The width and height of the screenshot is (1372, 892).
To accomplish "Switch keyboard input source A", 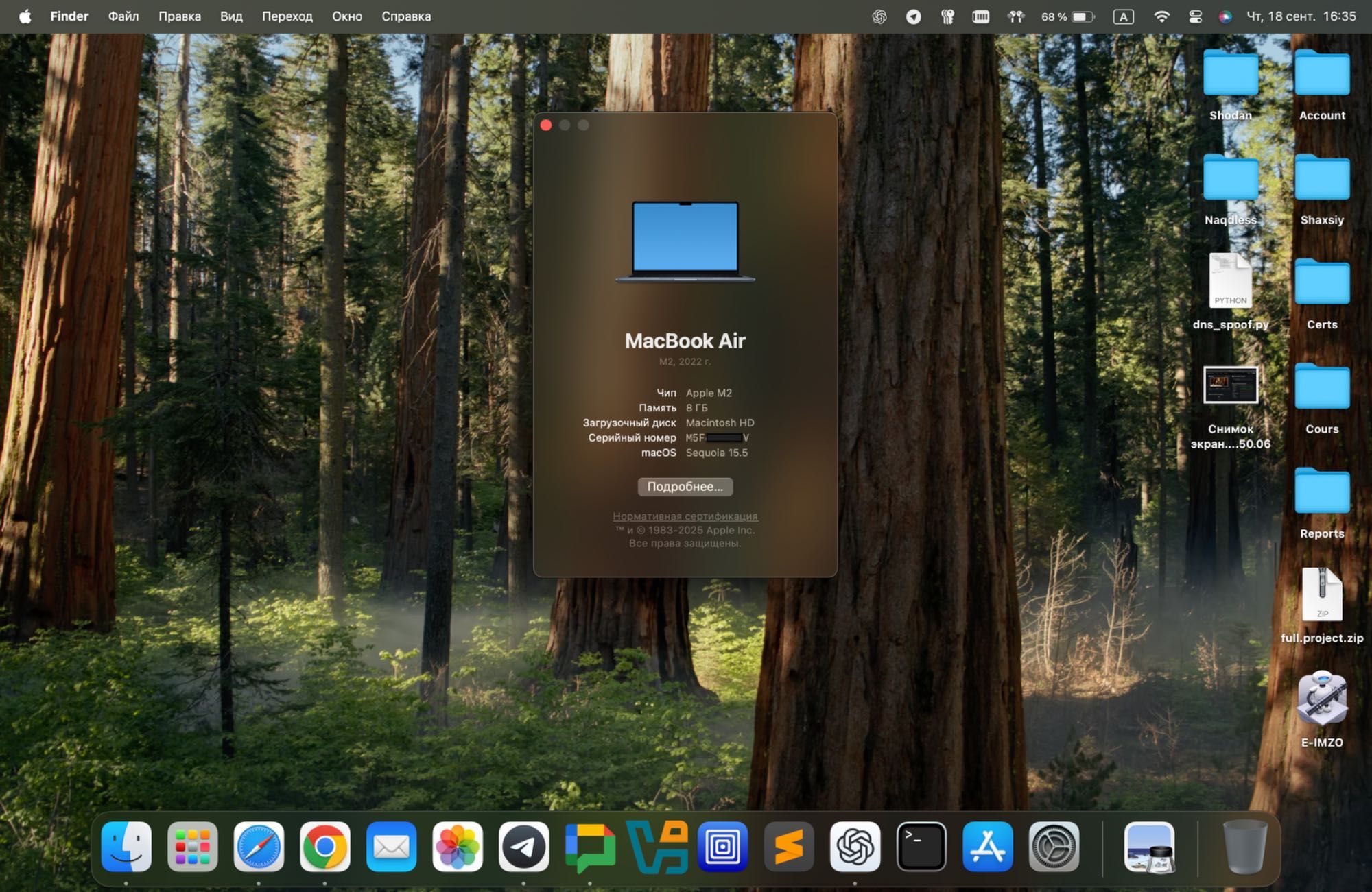I will tap(1123, 16).
